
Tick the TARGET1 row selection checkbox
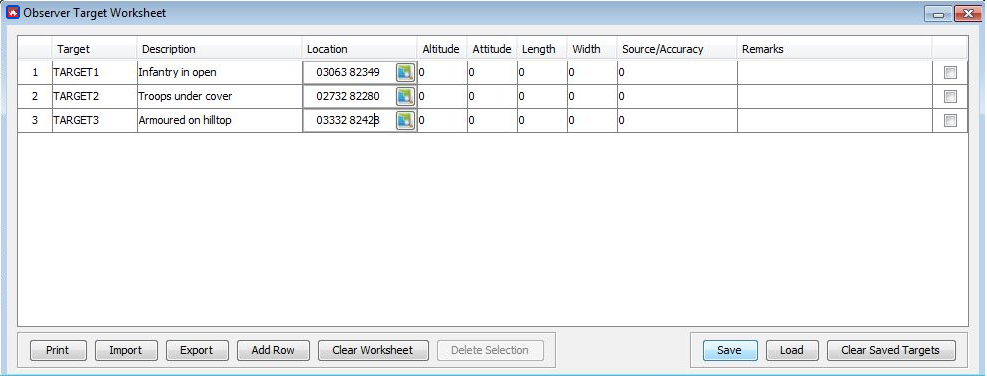(x=950, y=72)
